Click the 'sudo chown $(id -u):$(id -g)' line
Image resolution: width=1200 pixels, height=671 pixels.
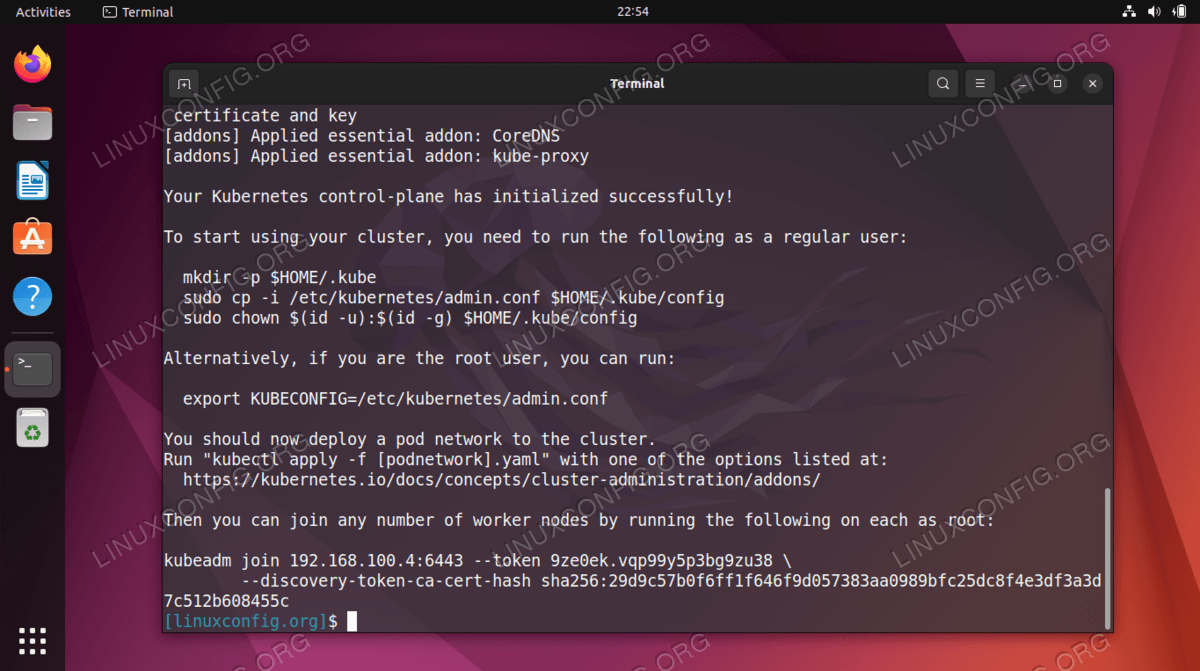pos(410,318)
